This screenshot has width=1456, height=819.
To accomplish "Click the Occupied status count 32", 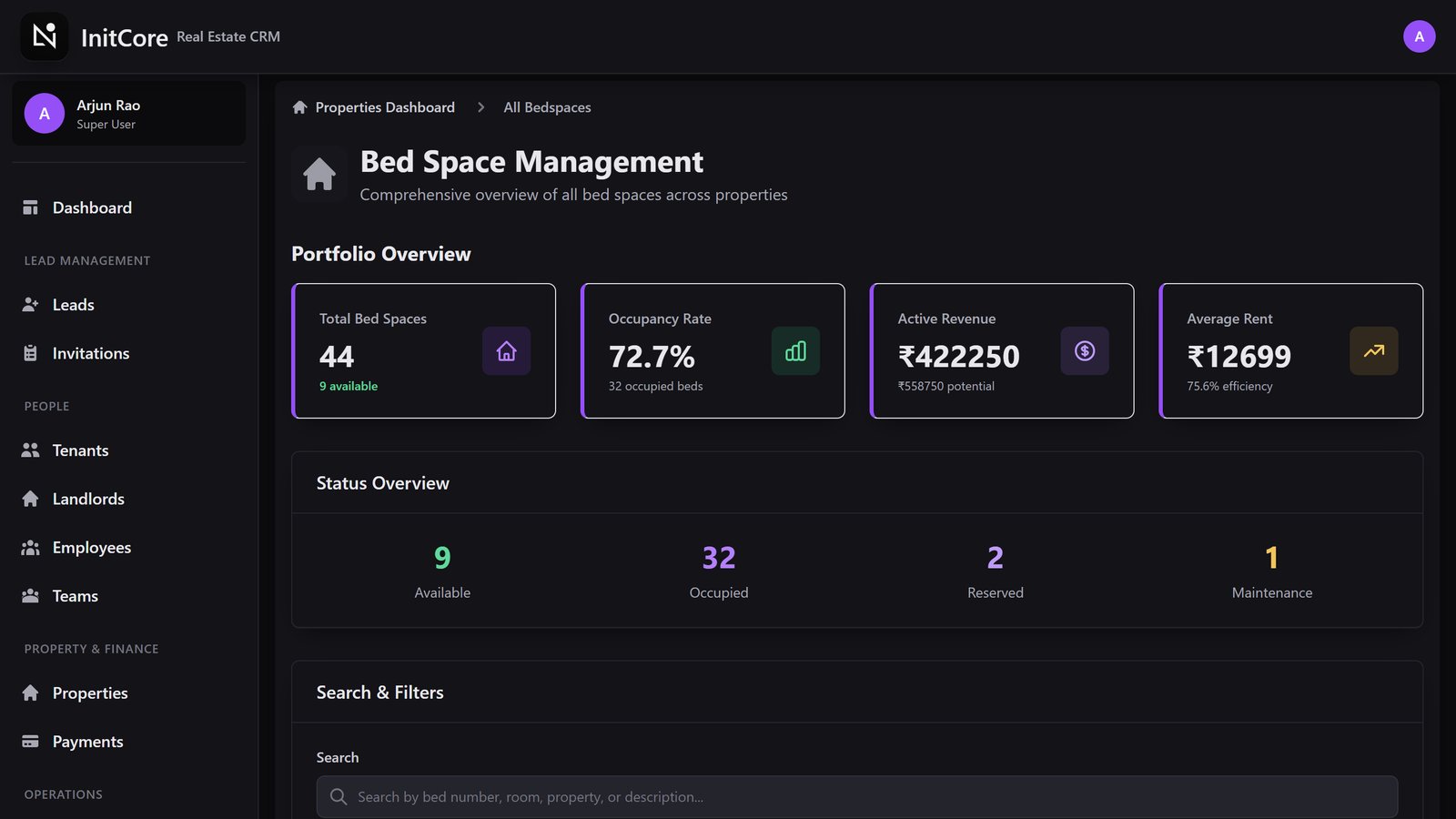I will coord(719,558).
